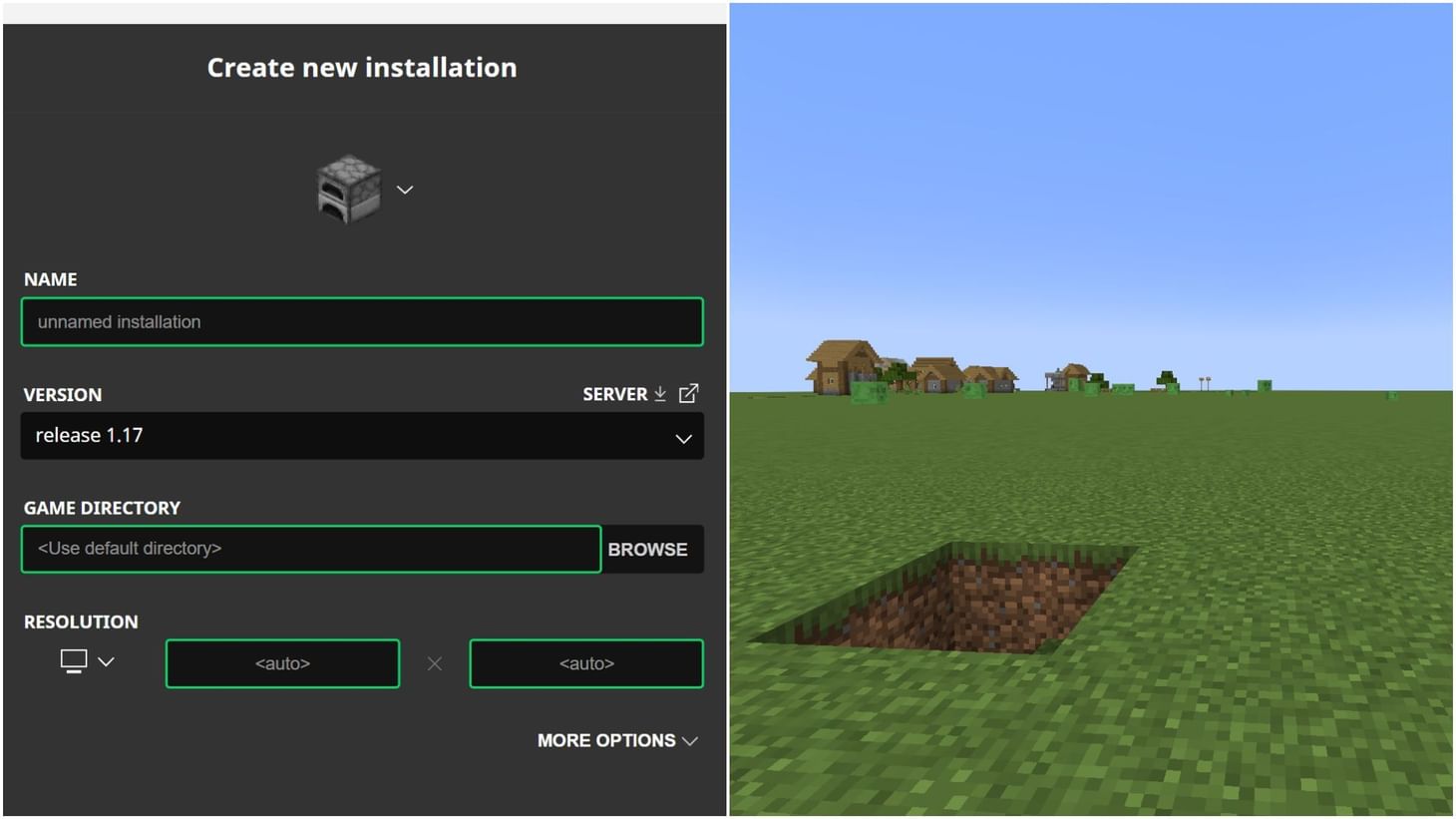Click the Use default directory field
This screenshot has width=1456, height=819.
[310, 549]
